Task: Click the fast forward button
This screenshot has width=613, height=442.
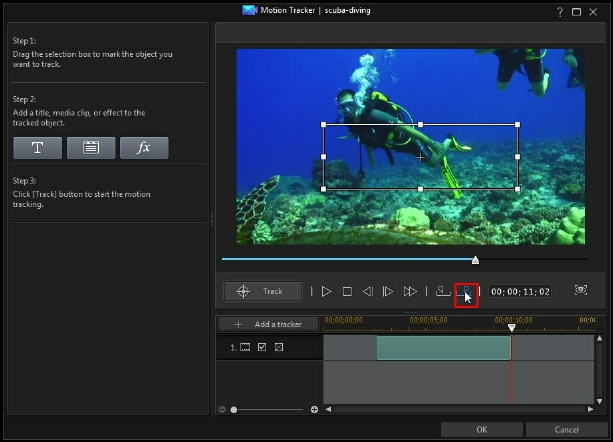Action: point(410,292)
